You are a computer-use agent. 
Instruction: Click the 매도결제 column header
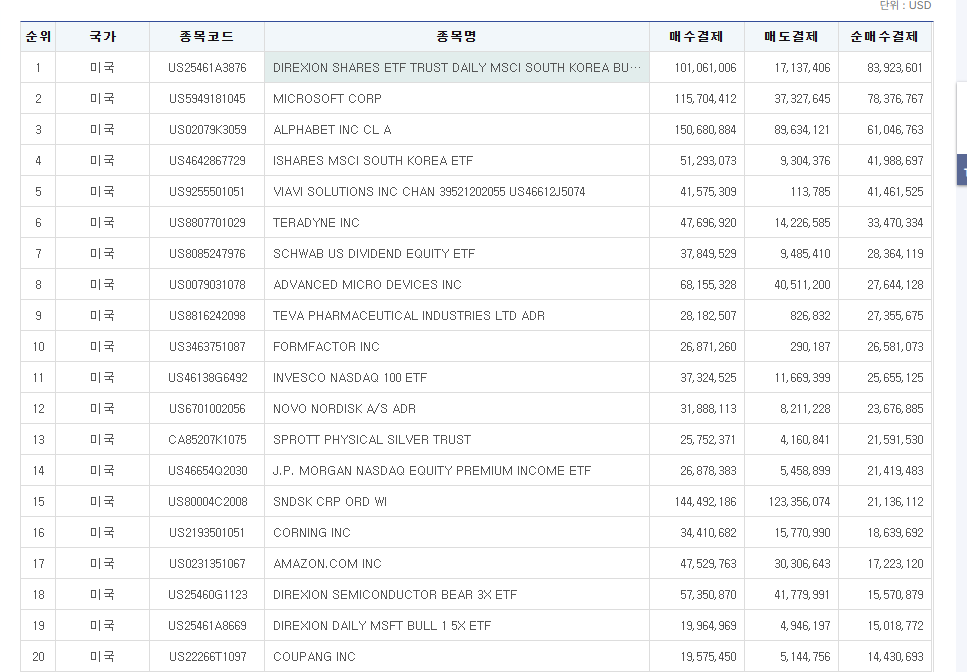tap(791, 37)
